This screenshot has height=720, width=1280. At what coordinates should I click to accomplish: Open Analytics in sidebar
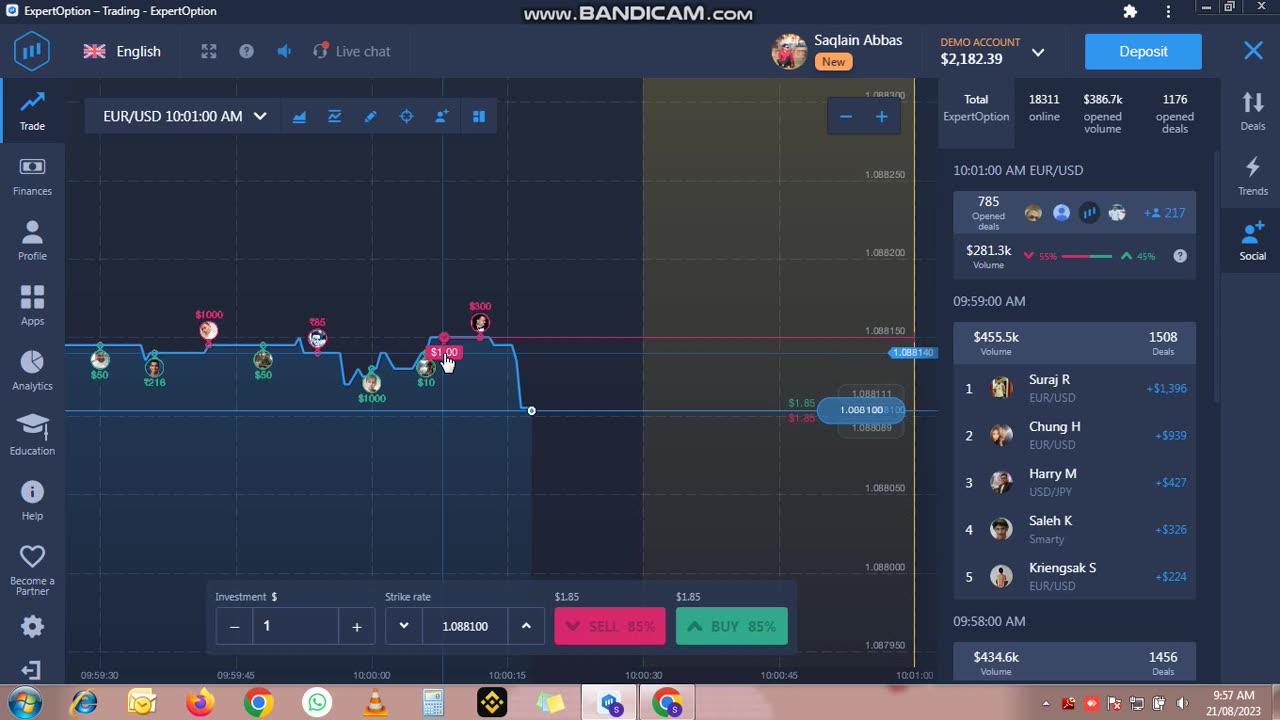coord(32,371)
